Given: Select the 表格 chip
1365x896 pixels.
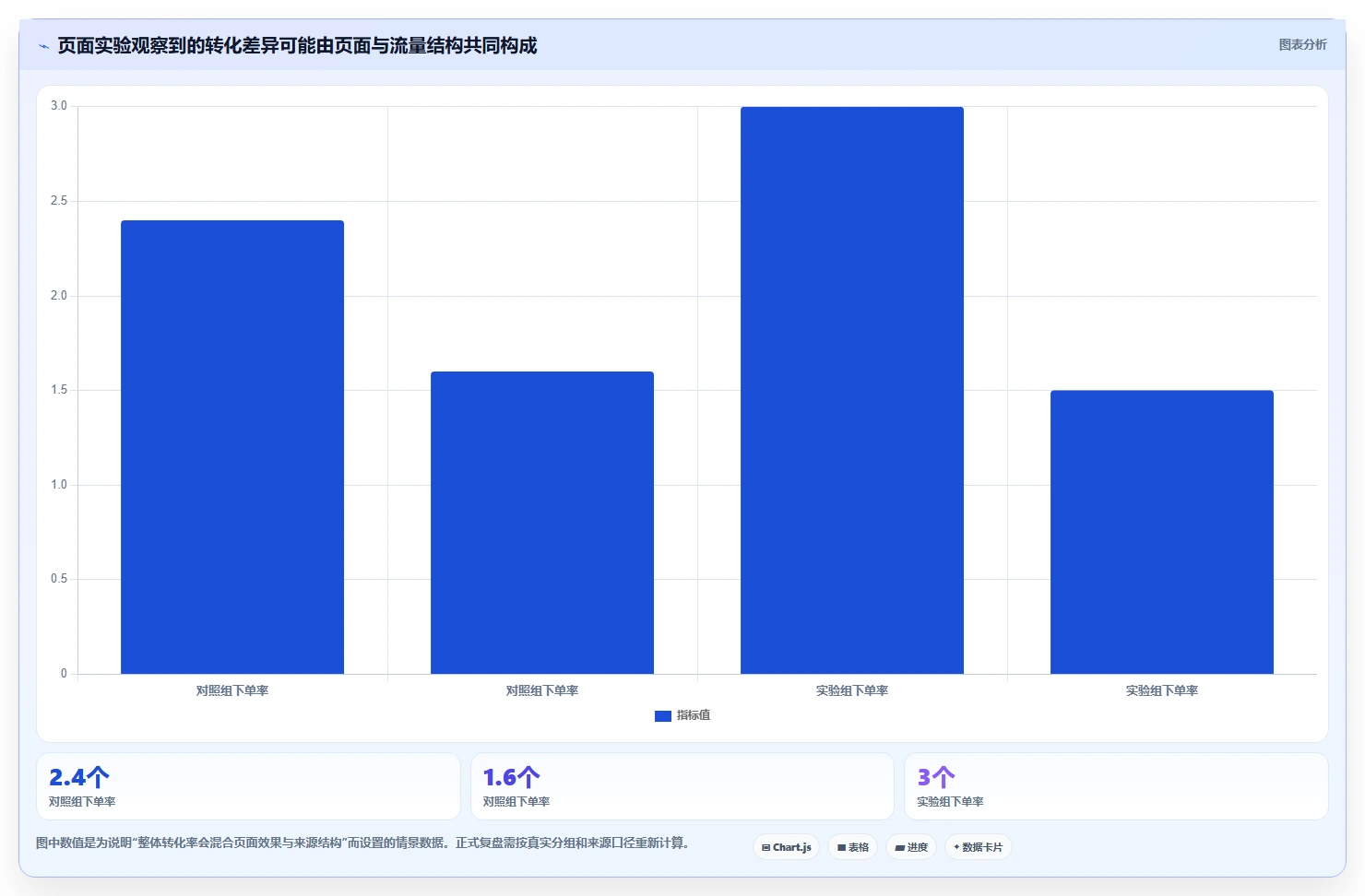Looking at the screenshot, I should (853, 847).
